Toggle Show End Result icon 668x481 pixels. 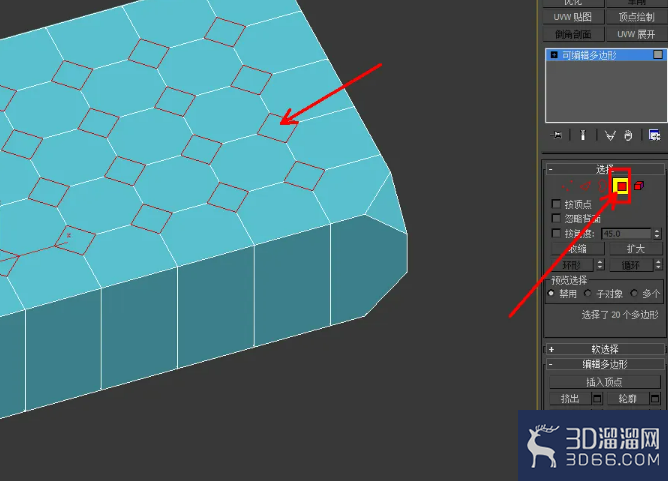[583, 135]
